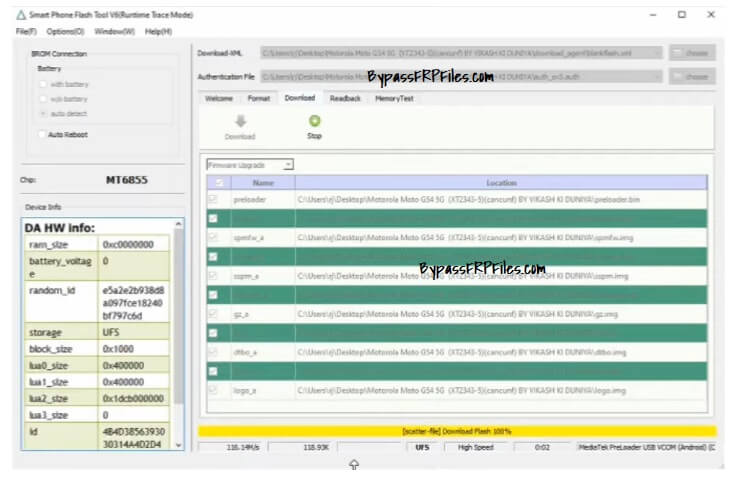Select the 'auto detect' radio option

(43, 114)
